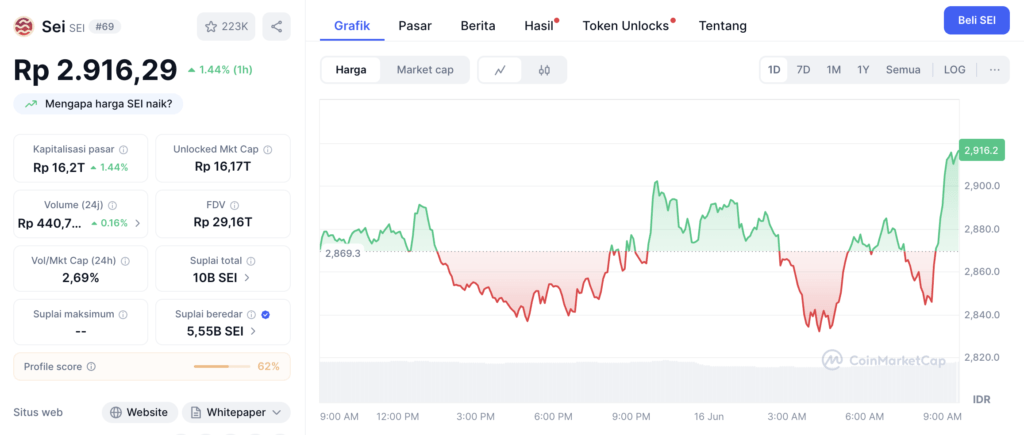Open the share icon button
The height and width of the screenshot is (435, 1024).
tap(276, 27)
